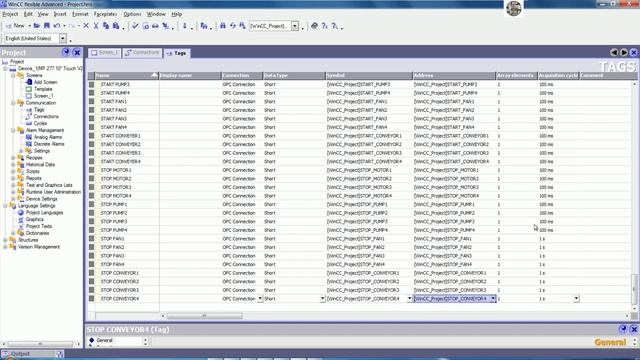Open the Window menu
Viewport: 640px width, 360px height.
click(156, 14)
